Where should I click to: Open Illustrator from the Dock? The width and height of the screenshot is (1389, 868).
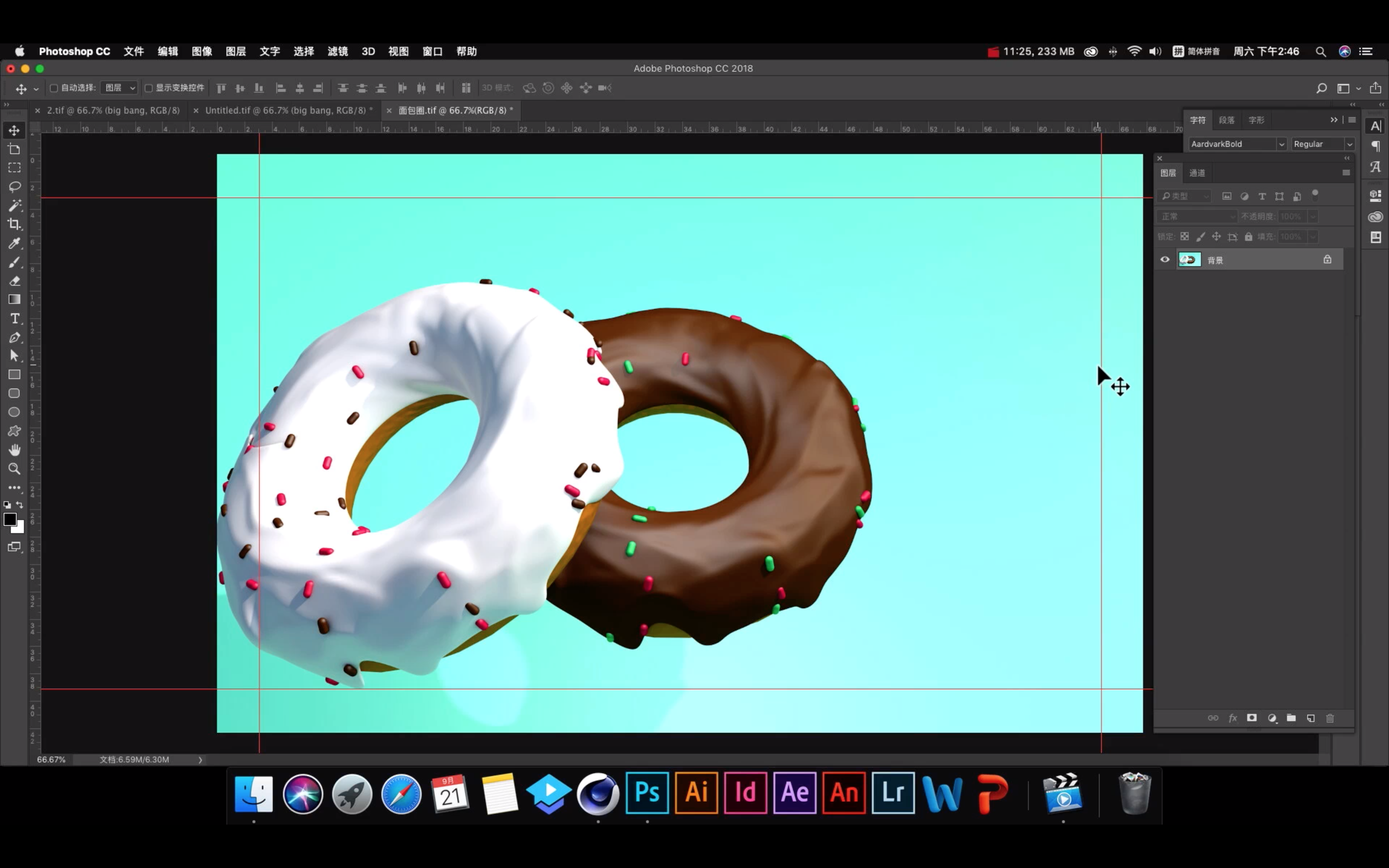point(696,793)
